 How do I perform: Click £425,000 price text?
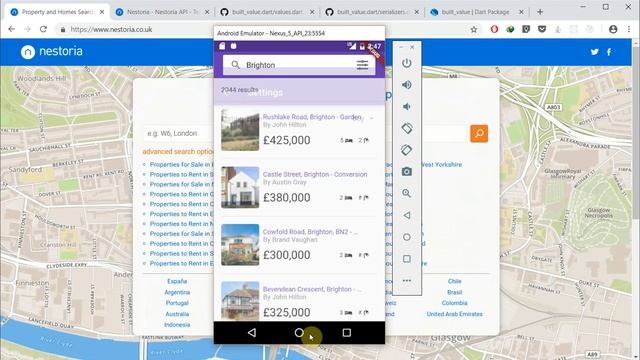tap(287, 140)
